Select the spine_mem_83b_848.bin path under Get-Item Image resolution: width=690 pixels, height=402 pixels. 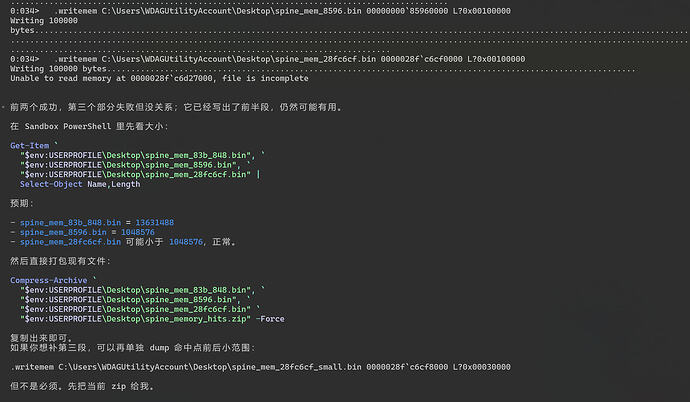[x=137, y=155]
